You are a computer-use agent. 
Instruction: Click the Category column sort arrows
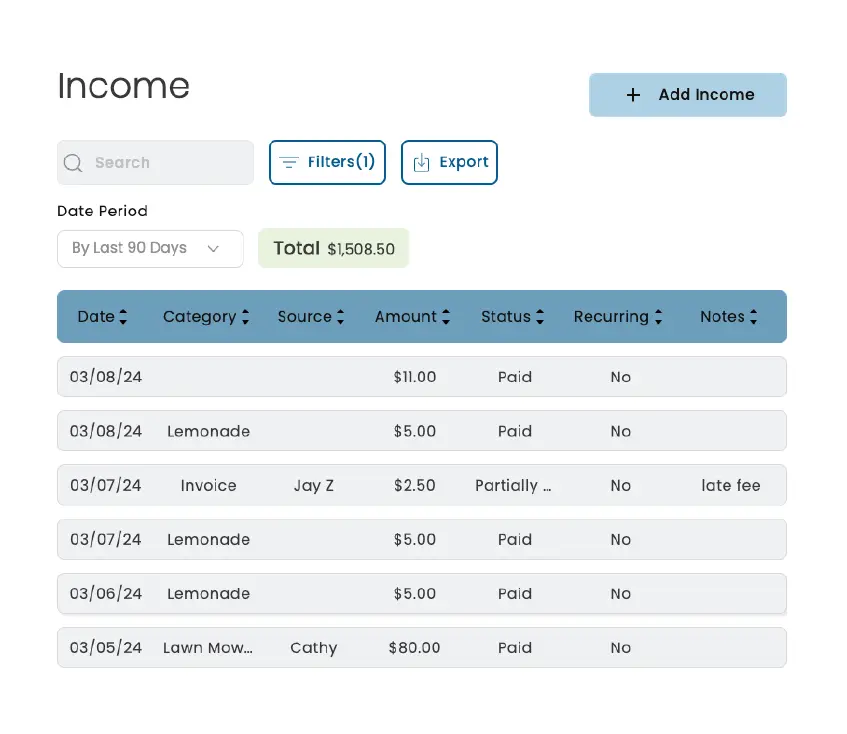(x=244, y=317)
